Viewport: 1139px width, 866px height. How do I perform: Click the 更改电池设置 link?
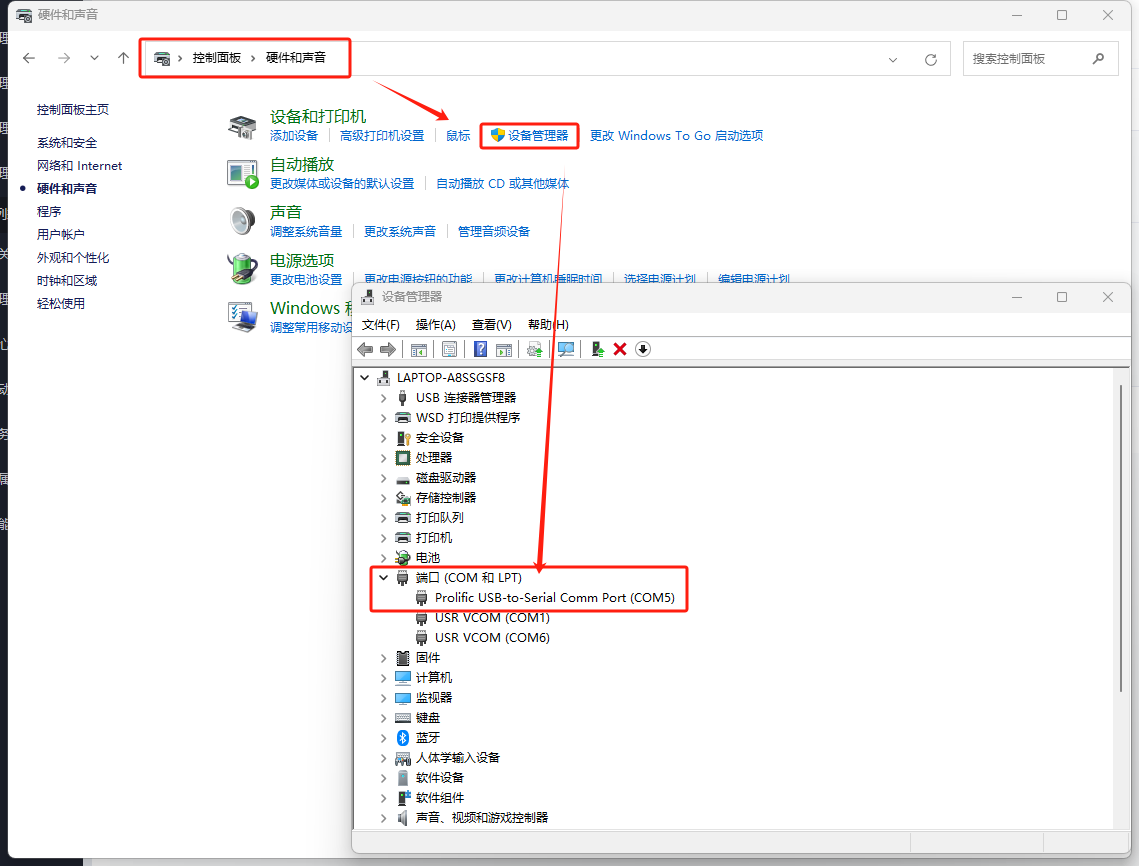pos(306,280)
